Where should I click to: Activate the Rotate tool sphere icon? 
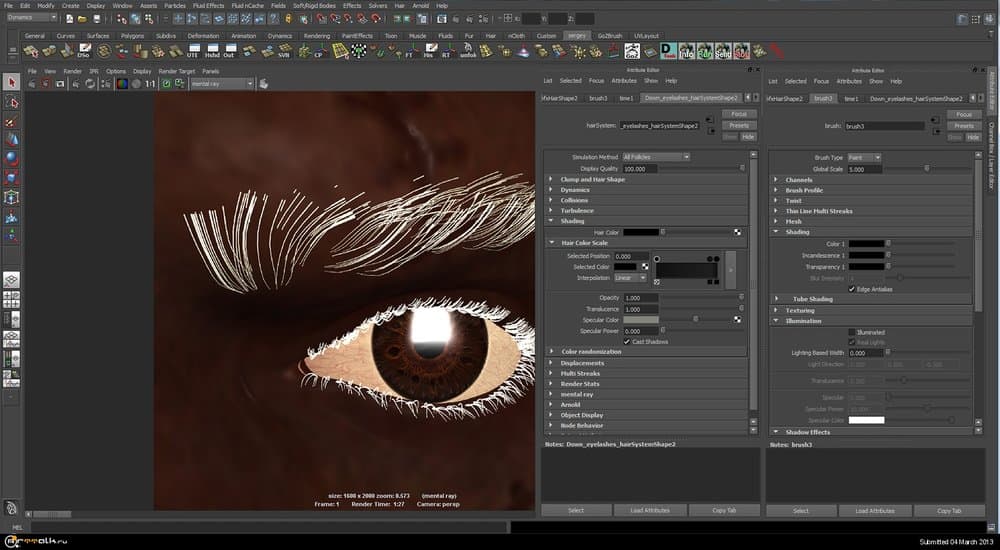pyautogui.click(x=12, y=158)
